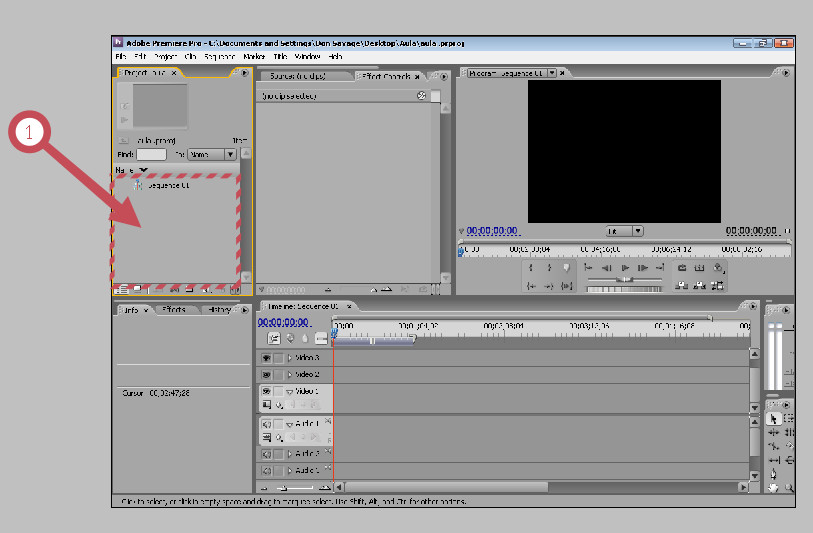Screen dimensions: 813x533
Task: Toggle Video 3 track eye visibility
Action: 266,358
